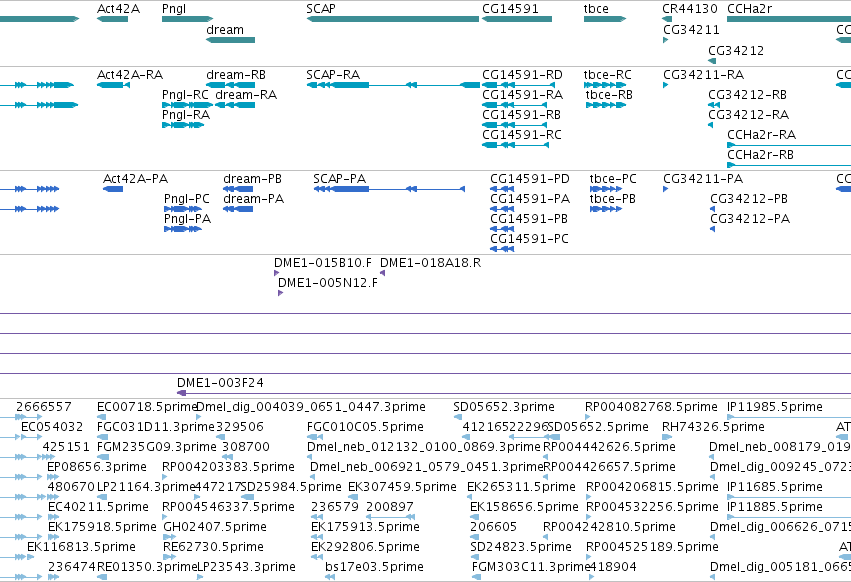Select the SD05652.3prime EST
The width and height of the screenshot is (851, 582).
(x=458, y=417)
